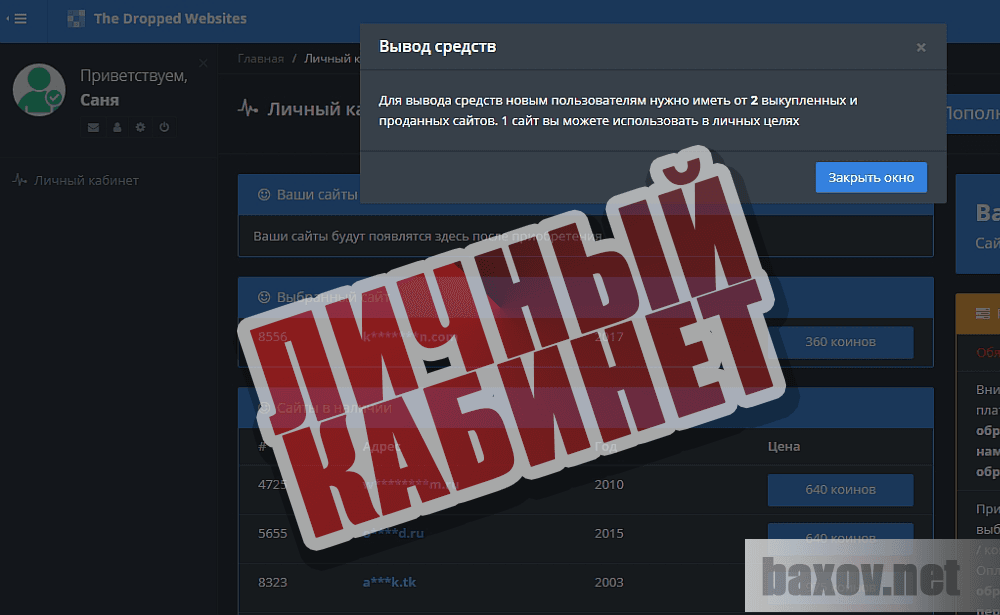Close the Вывод средств dialog with its X
Screen dimensions: 1000x615
tap(921, 46)
